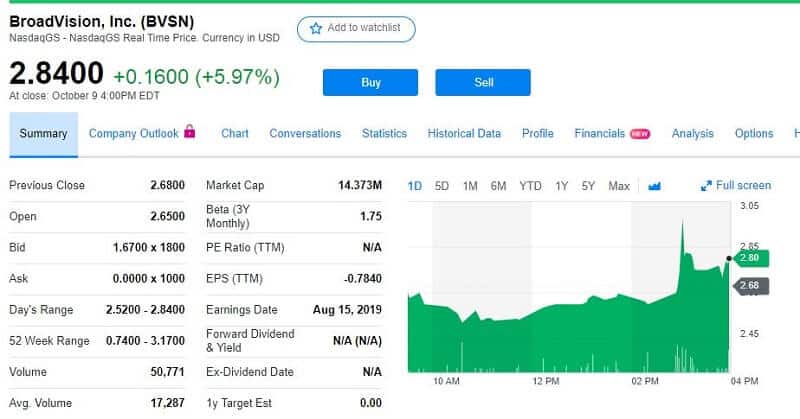
Task: Click the +0.1600 (+5.97%) change value
Action: point(196,77)
